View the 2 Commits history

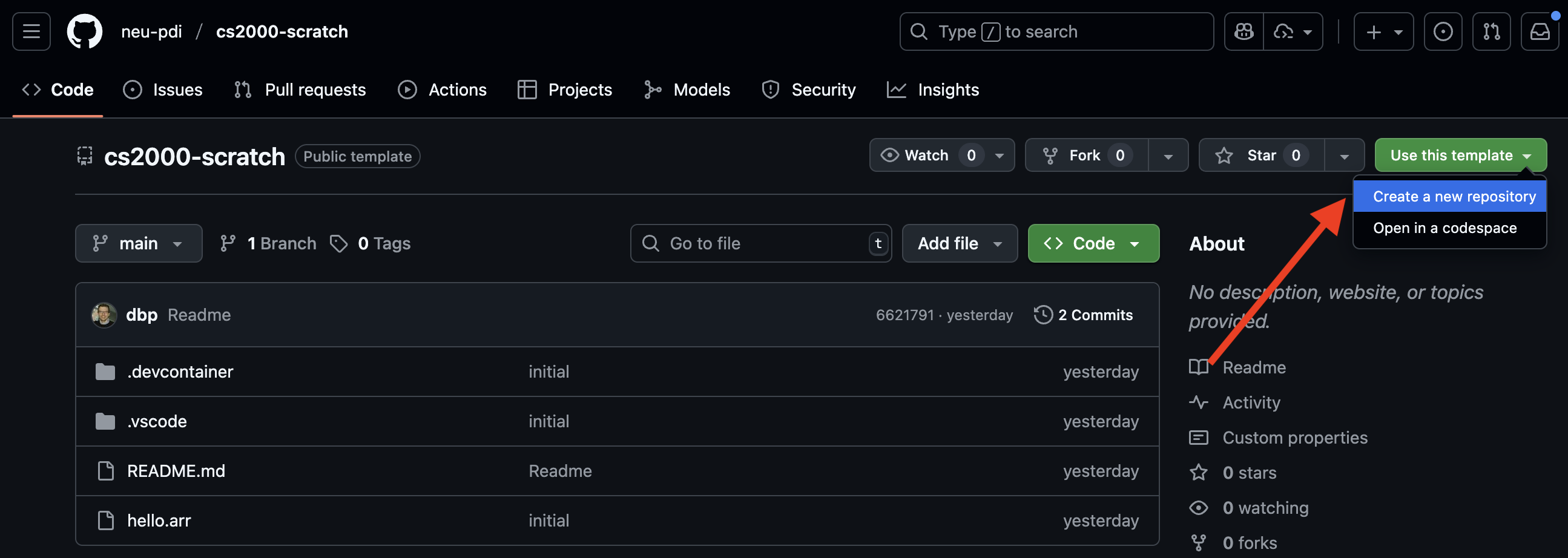pyautogui.click(x=1084, y=315)
